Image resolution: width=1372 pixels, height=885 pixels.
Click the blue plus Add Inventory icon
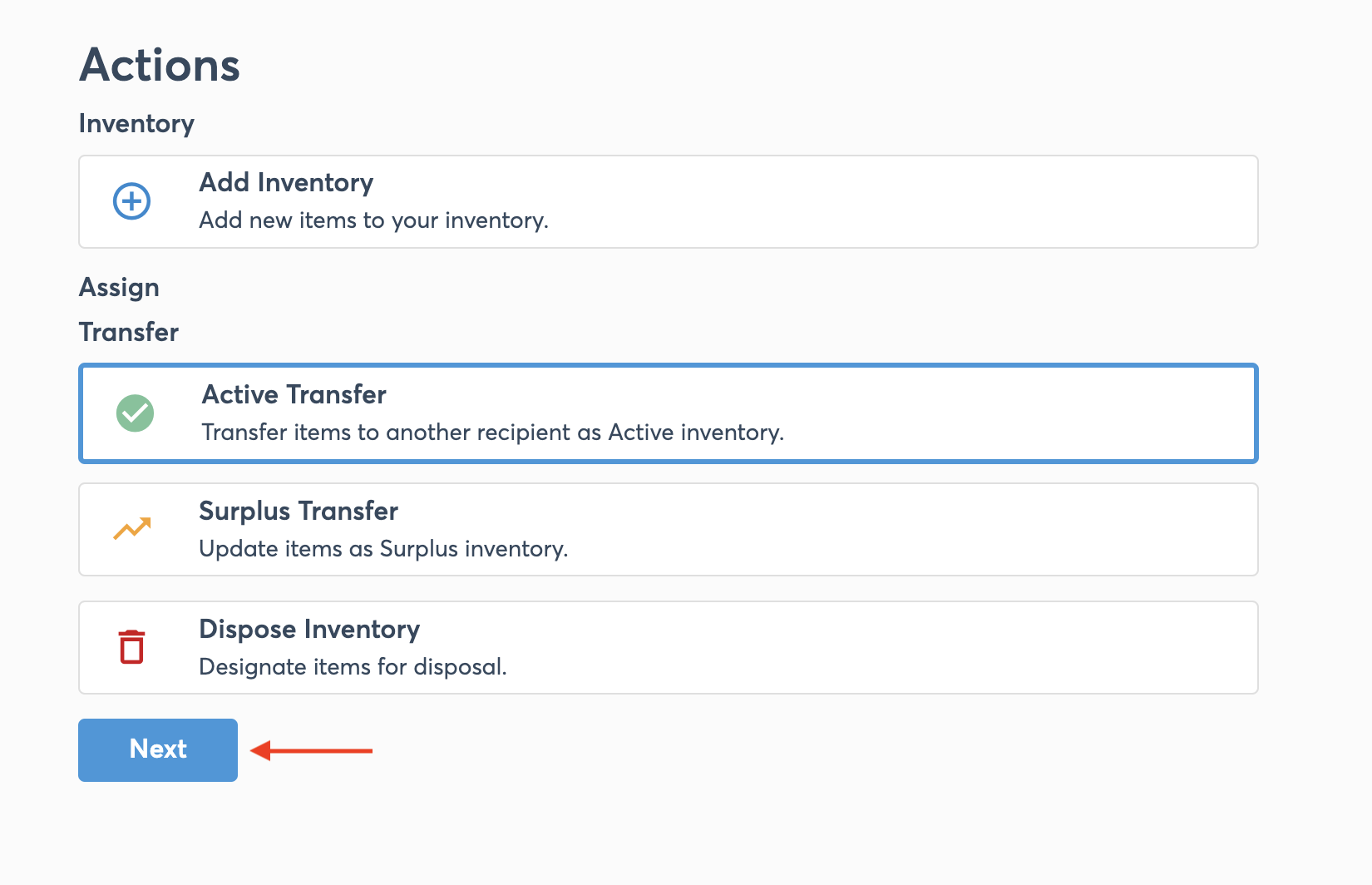coord(131,201)
